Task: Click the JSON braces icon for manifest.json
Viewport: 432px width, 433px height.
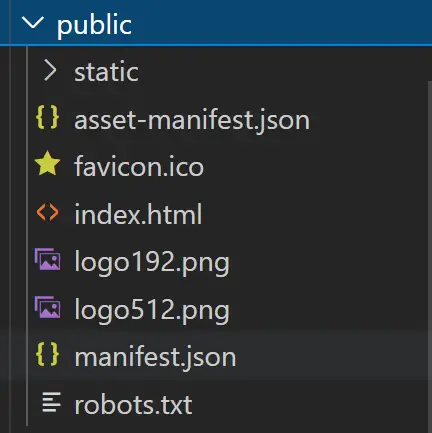Action: click(x=47, y=354)
